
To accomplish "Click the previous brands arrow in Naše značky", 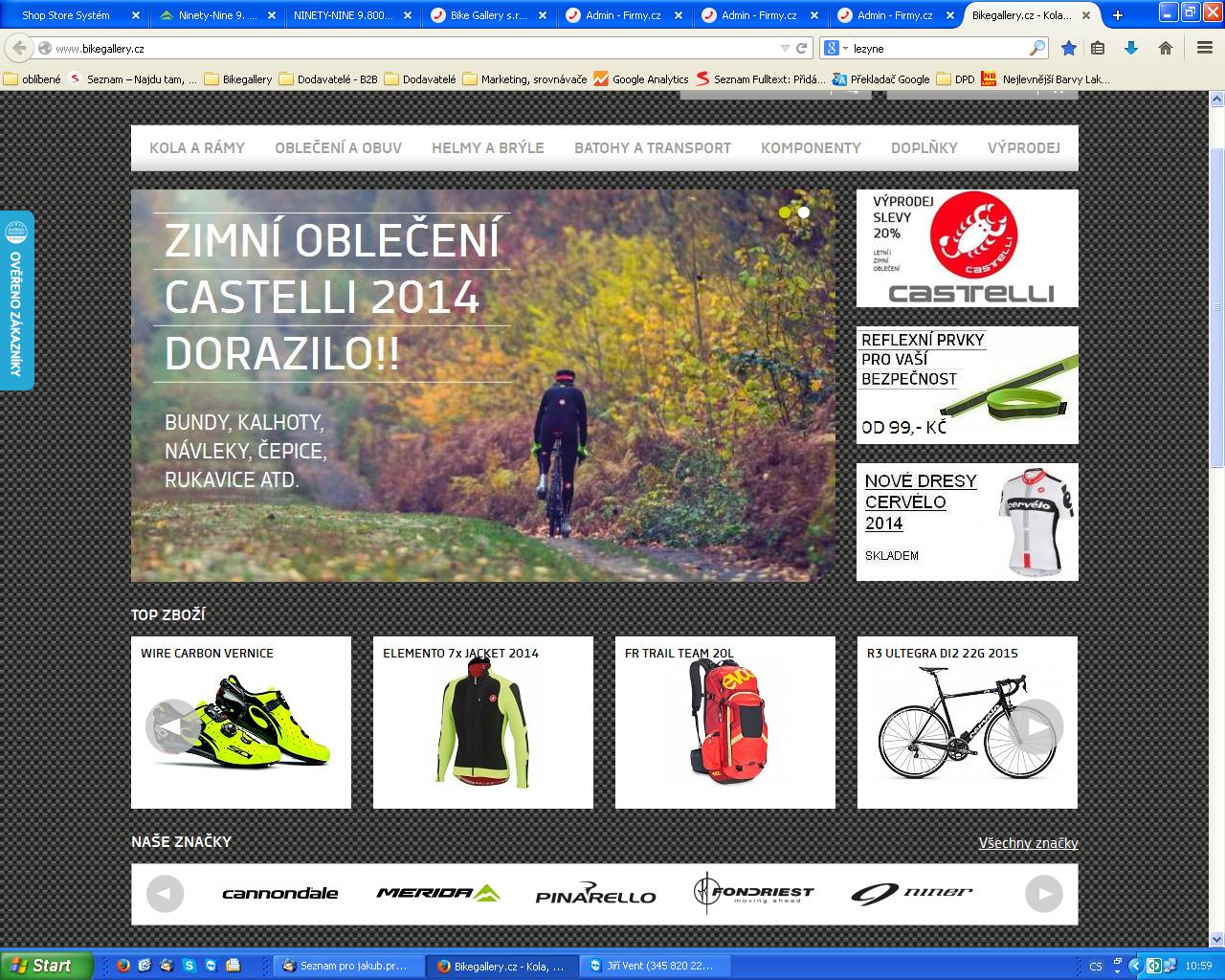I will (165, 894).
